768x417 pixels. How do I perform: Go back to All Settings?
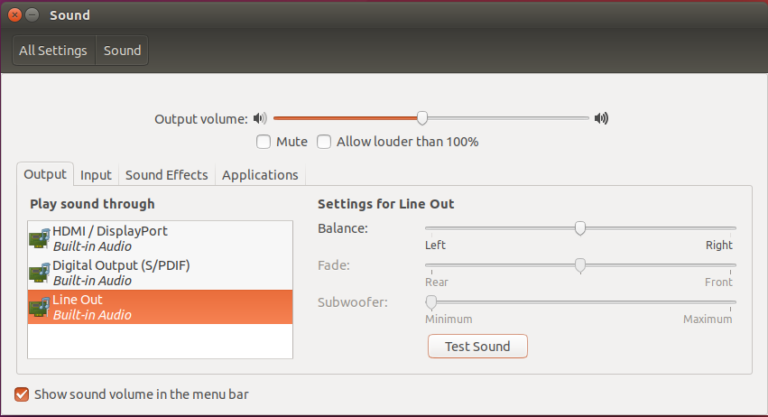(x=53, y=50)
